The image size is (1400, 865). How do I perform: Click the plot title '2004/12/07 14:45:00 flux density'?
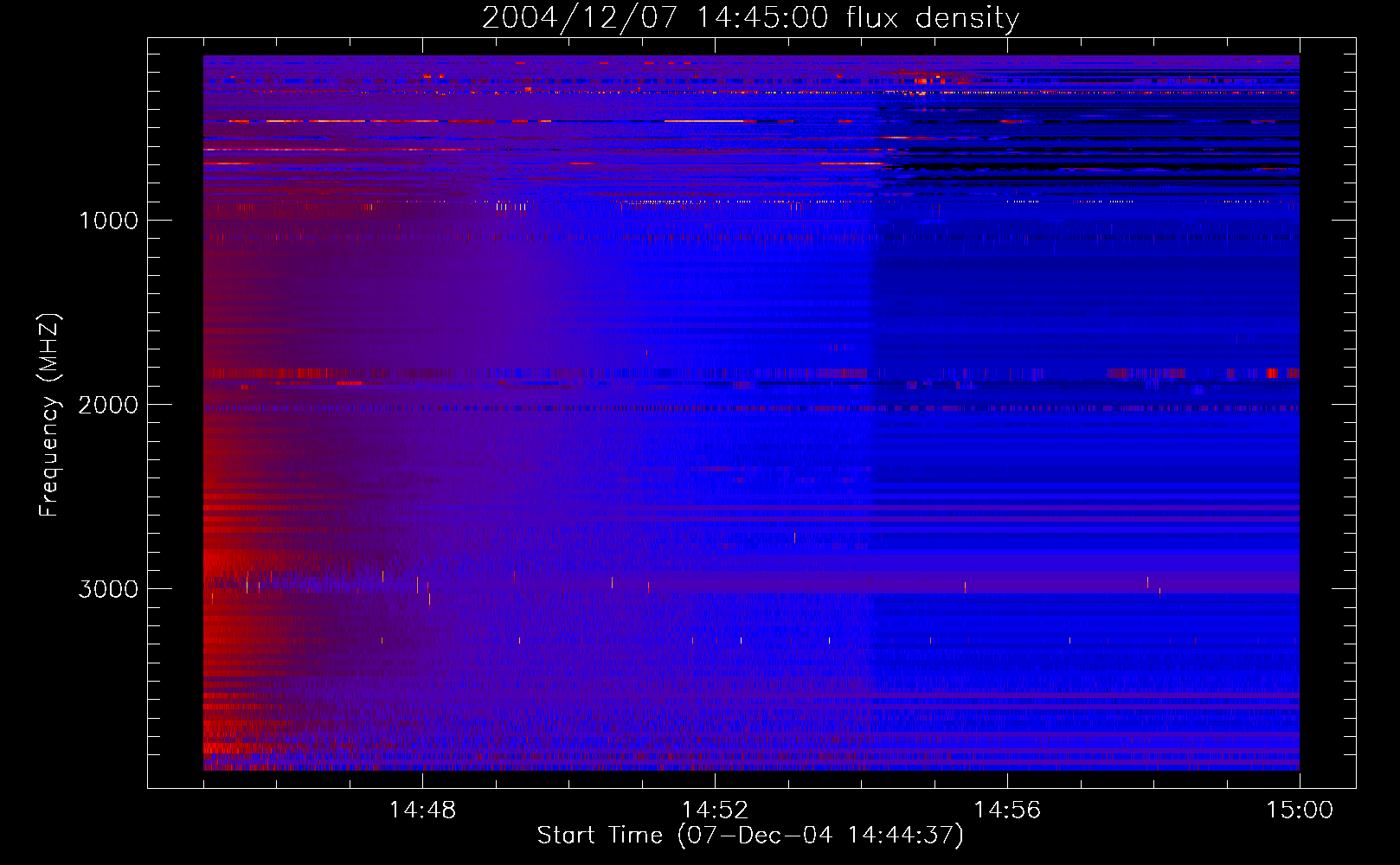click(750, 17)
